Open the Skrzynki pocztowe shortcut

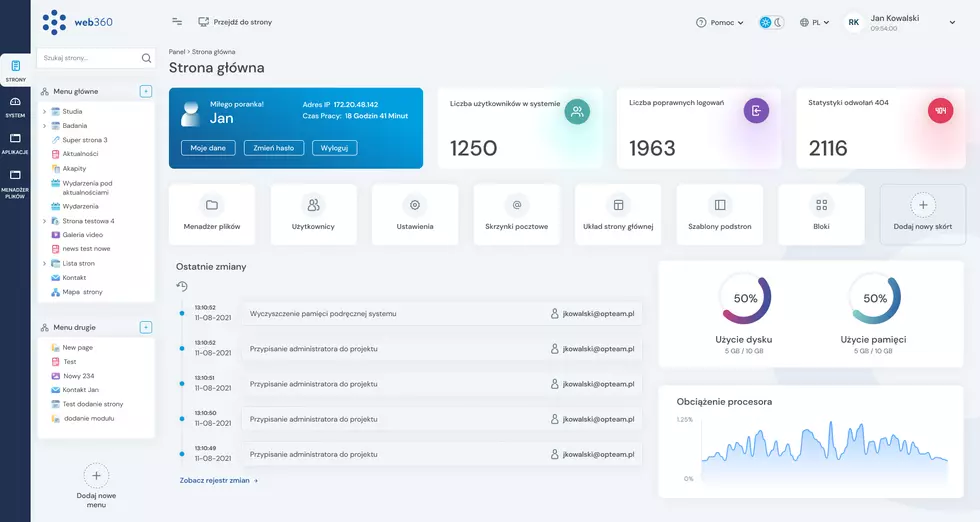coord(516,214)
